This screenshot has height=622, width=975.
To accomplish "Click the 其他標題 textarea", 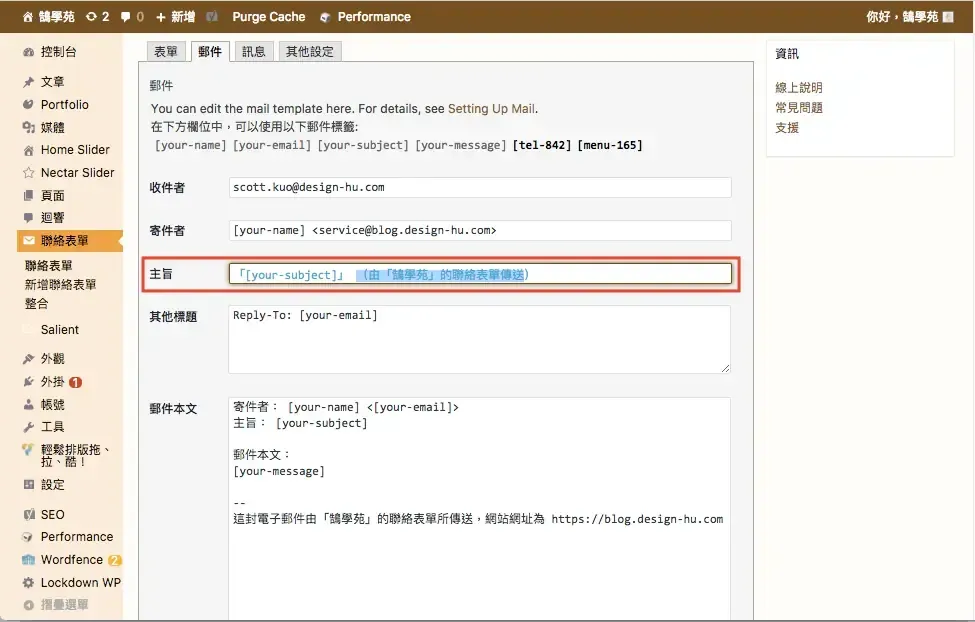I will pyautogui.click(x=479, y=340).
